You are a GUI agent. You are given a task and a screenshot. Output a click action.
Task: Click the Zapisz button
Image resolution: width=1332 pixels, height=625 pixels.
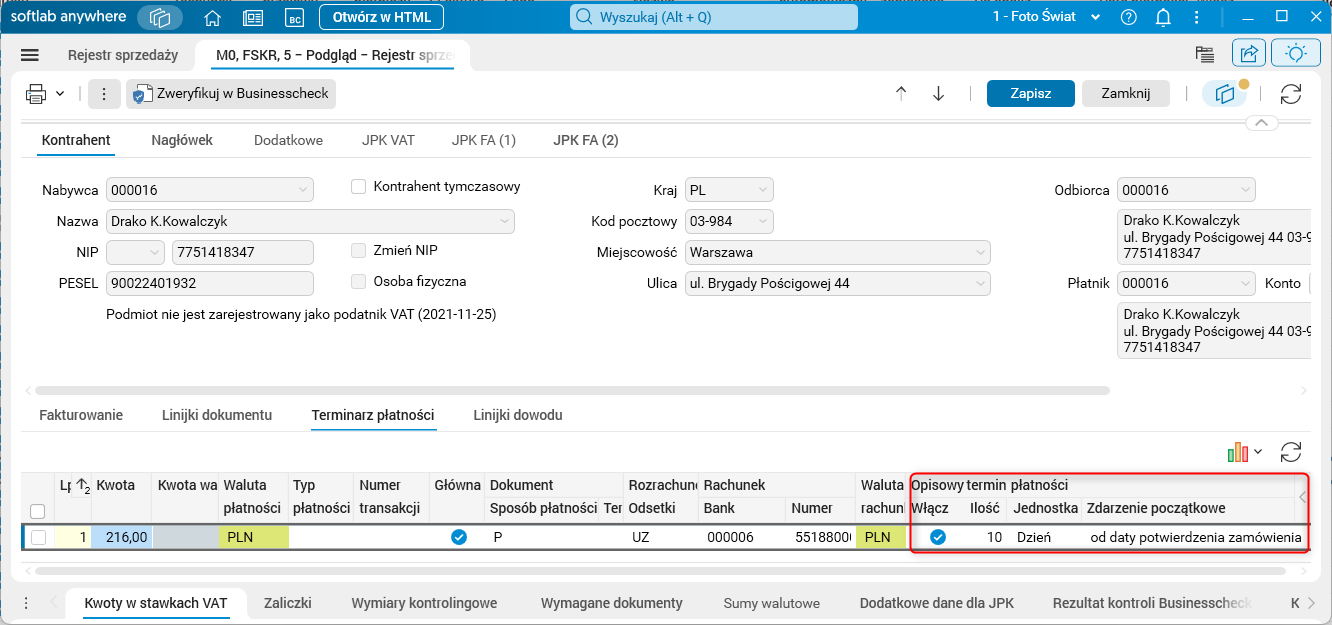(x=1031, y=94)
